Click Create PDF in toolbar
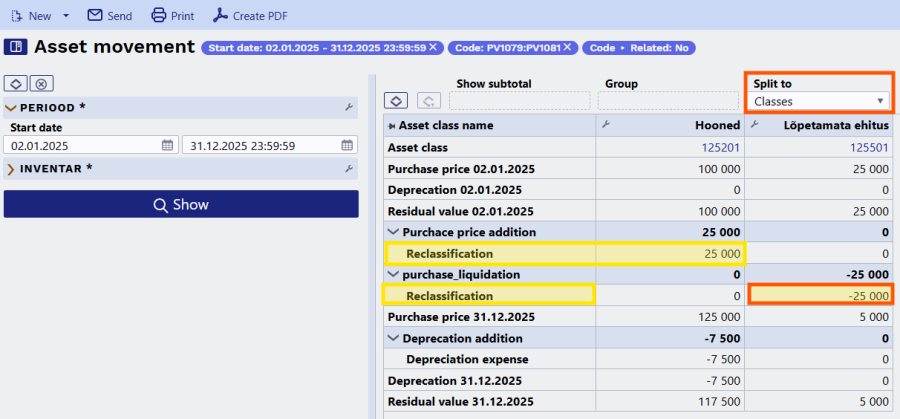This screenshot has width=900, height=419. point(250,15)
